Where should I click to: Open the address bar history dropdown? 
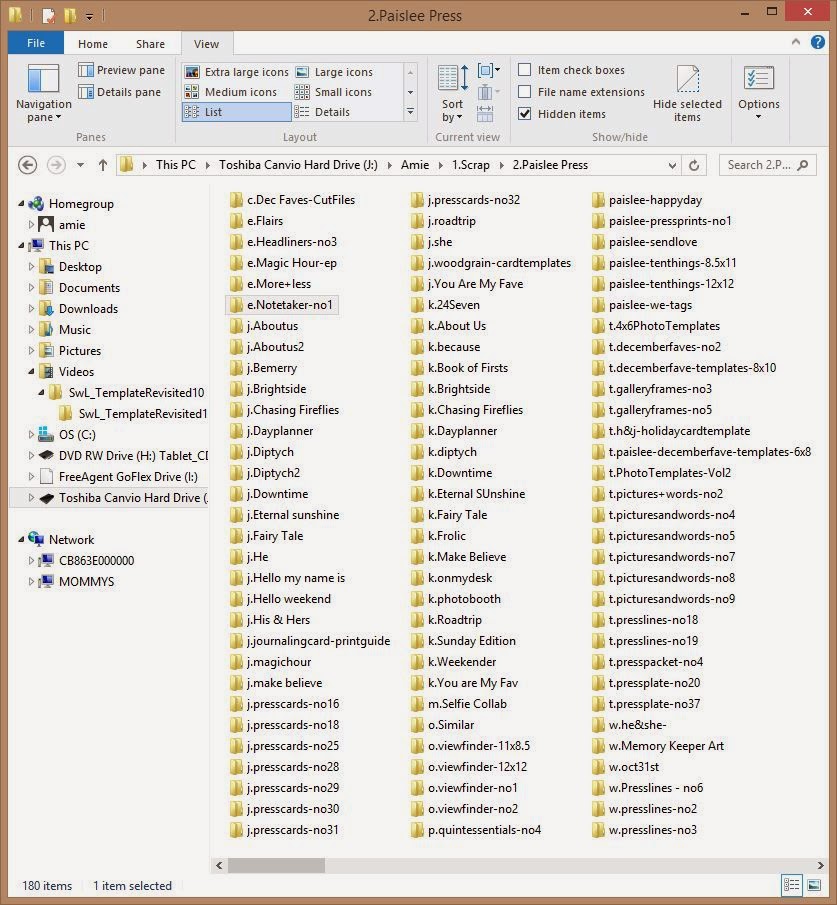click(x=672, y=166)
